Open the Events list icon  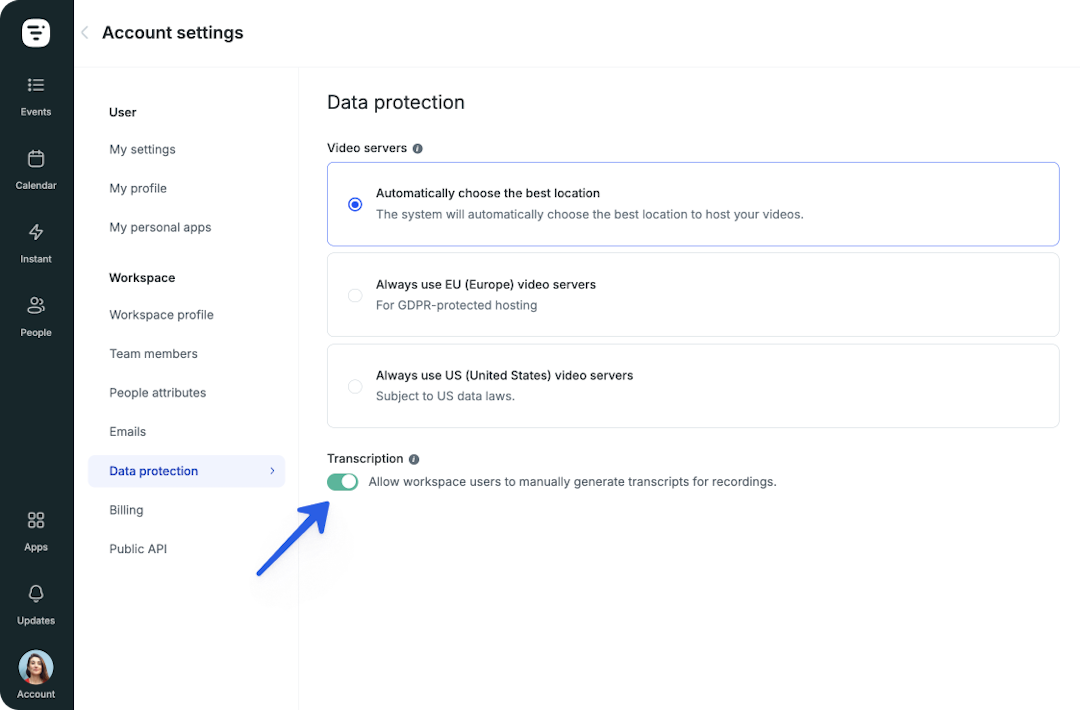point(36,85)
